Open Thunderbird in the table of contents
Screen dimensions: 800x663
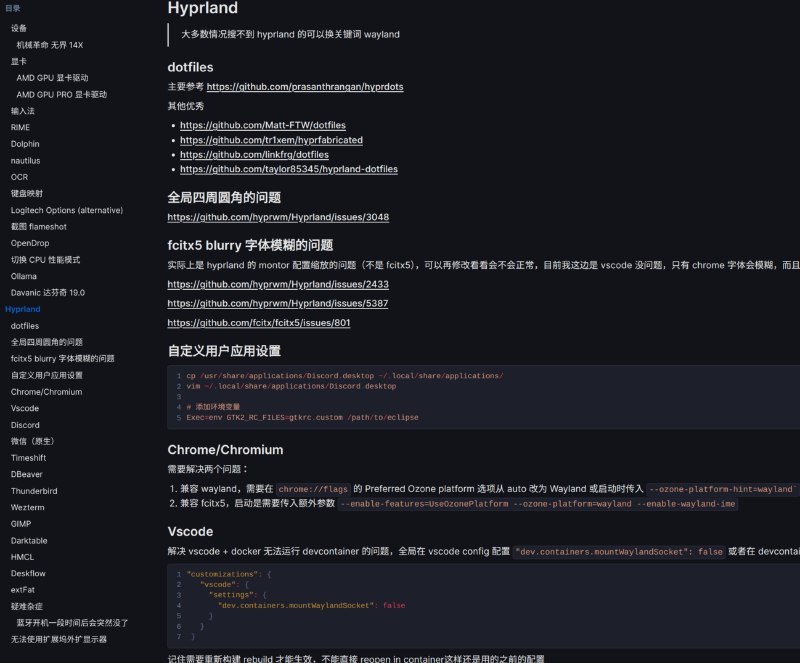click(34, 491)
